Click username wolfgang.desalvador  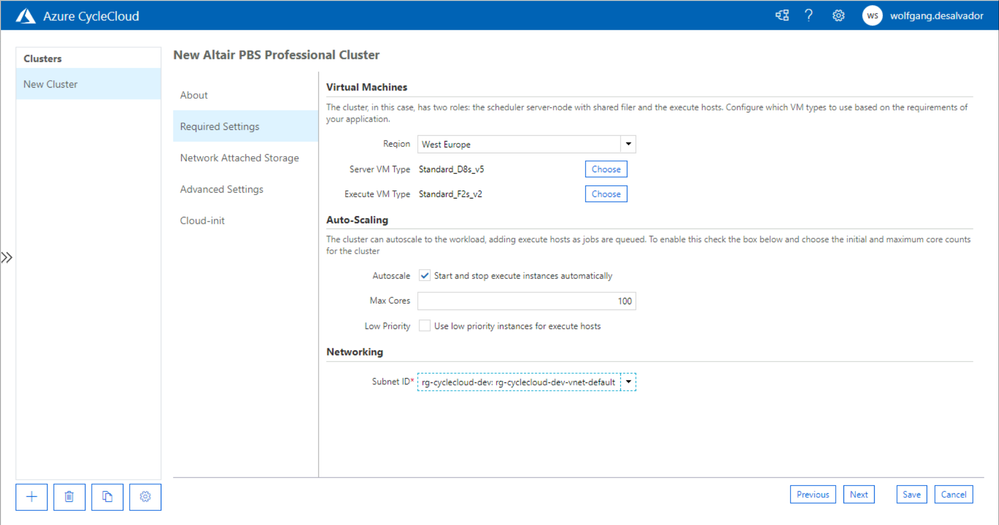(x=937, y=16)
